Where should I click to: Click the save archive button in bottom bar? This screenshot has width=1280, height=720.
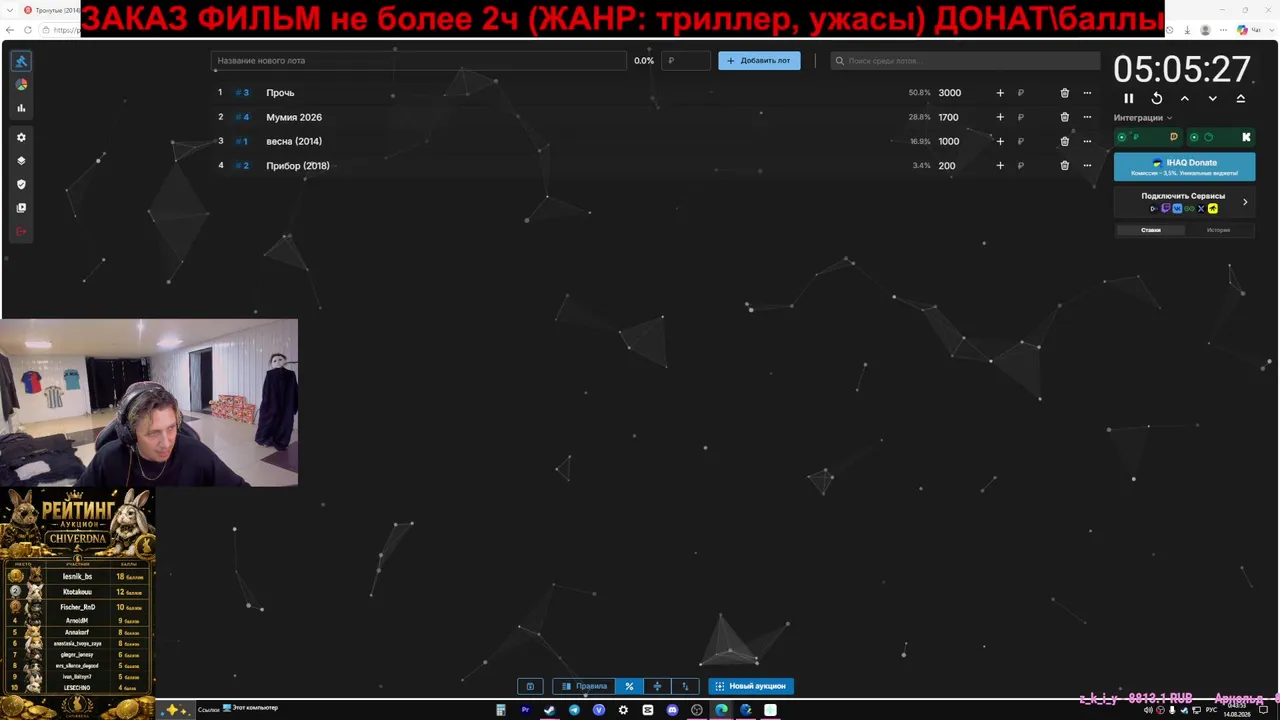pyautogui.click(x=530, y=686)
